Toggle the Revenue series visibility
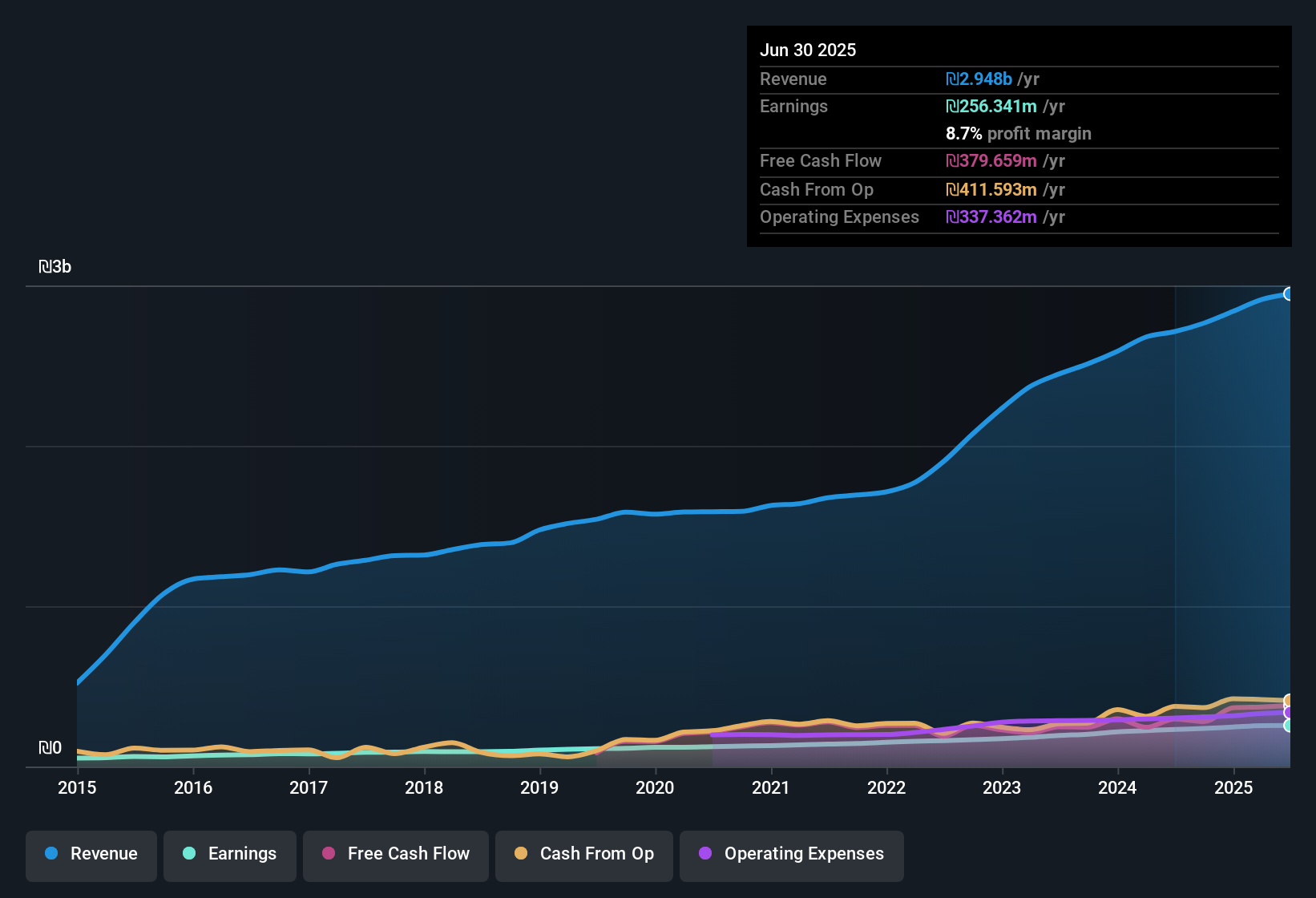This screenshot has height=898, width=1316. tap(91, 854)
